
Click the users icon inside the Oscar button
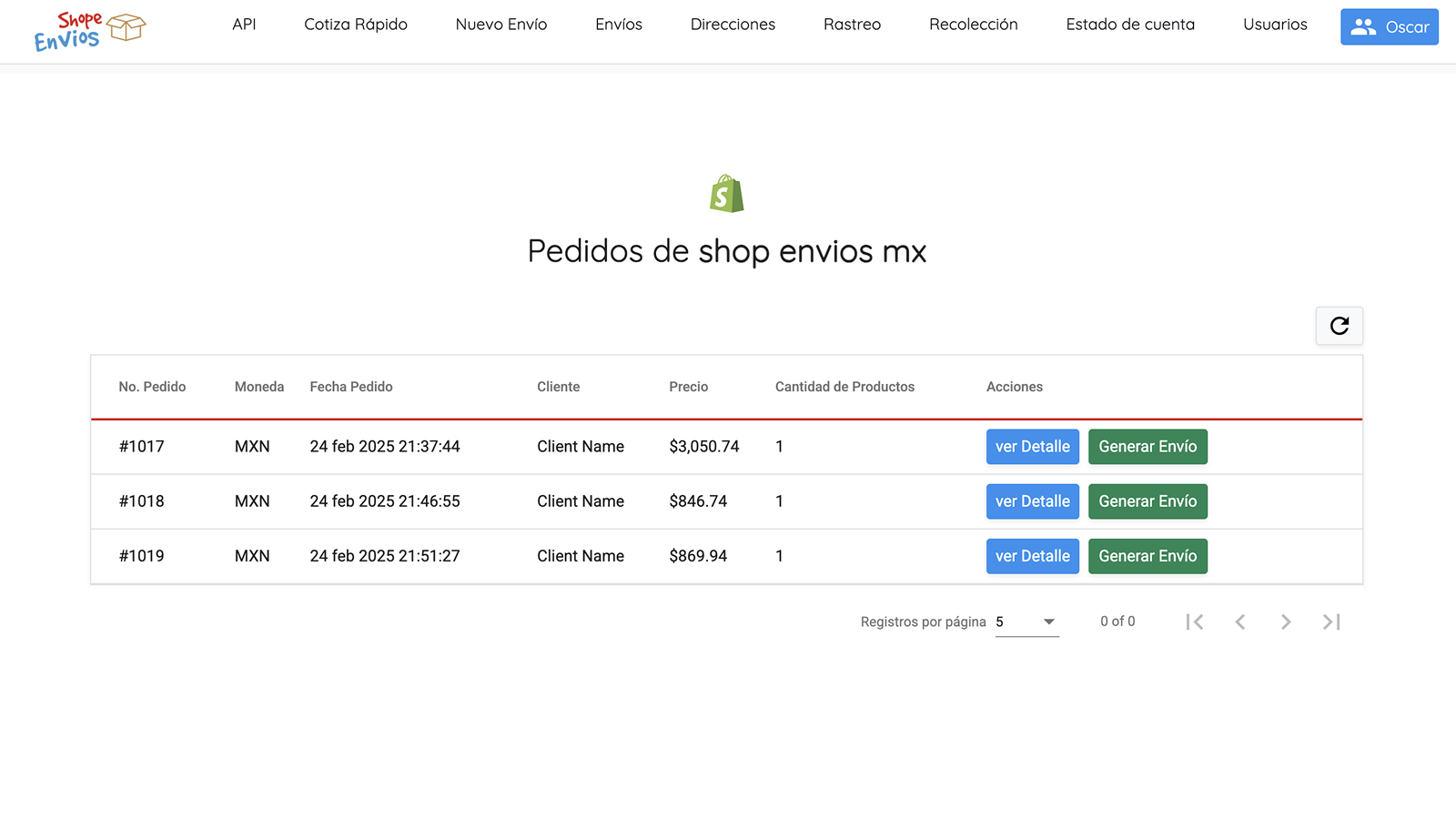pyautogui.click(x=1363, y=26)
